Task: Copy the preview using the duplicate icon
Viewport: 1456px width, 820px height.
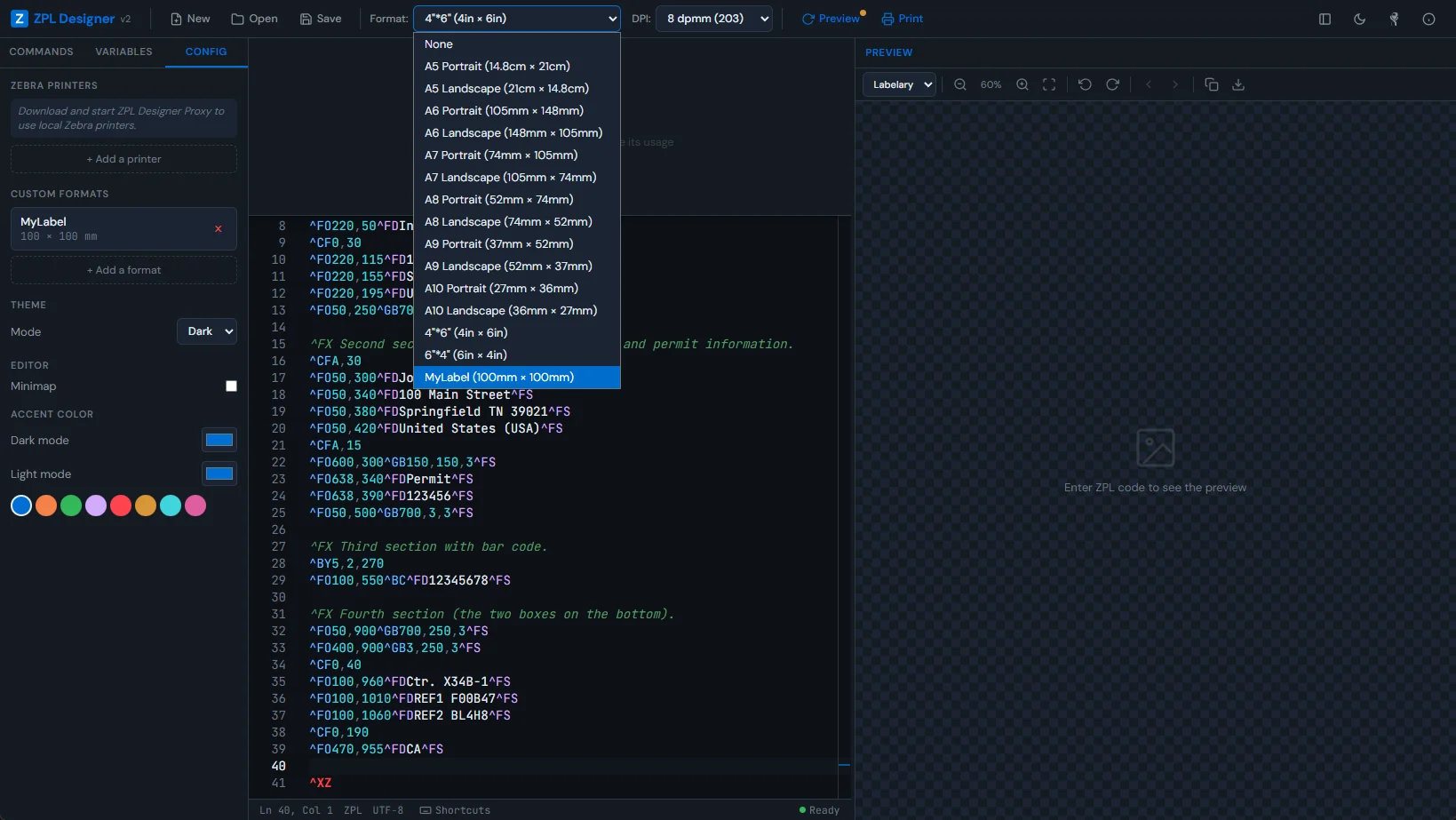Action: pos(1211,84)
